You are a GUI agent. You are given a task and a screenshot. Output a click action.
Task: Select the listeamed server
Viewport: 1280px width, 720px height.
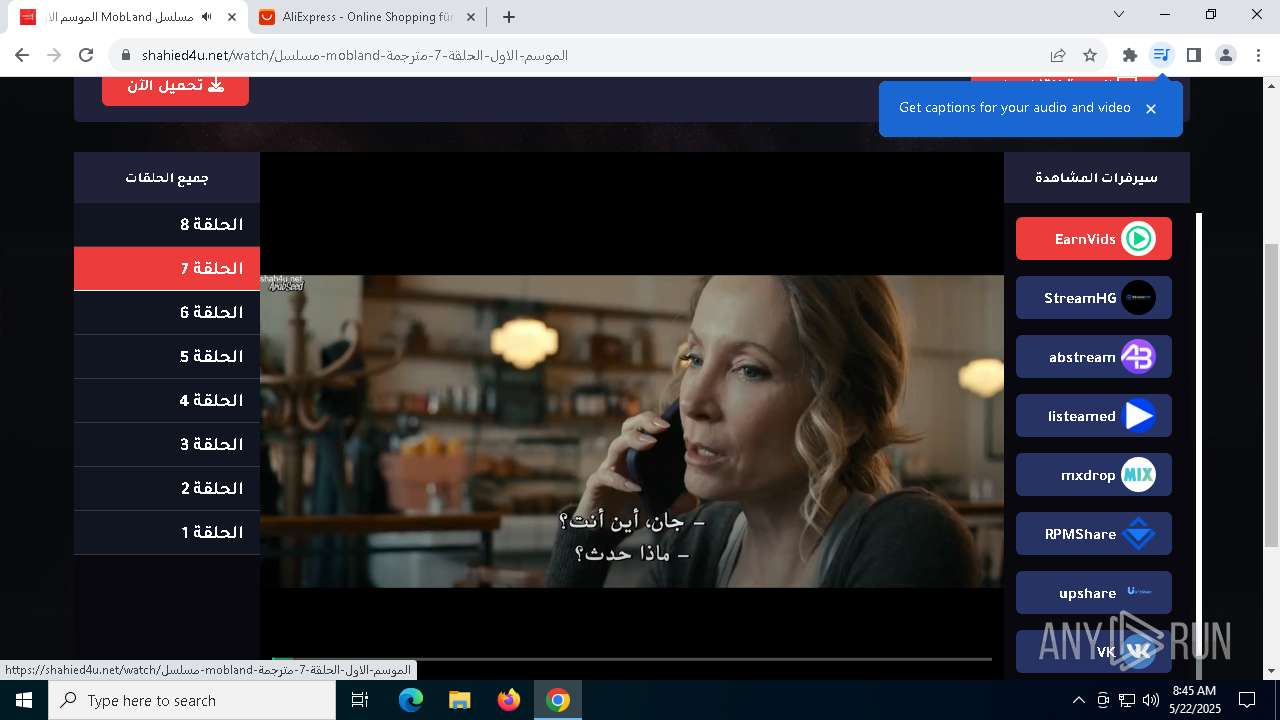(x=1093, y=416)
